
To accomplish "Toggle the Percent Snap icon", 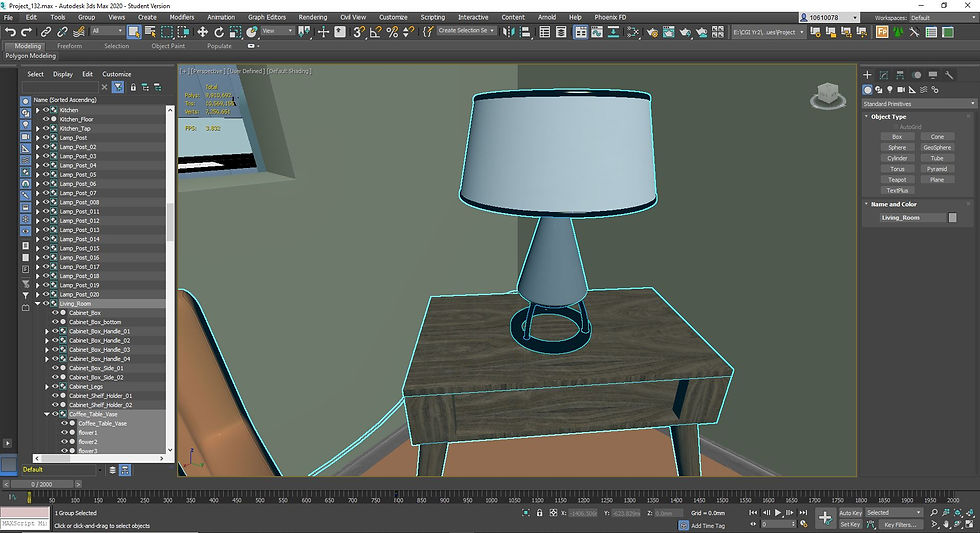I will pos(392,31).
